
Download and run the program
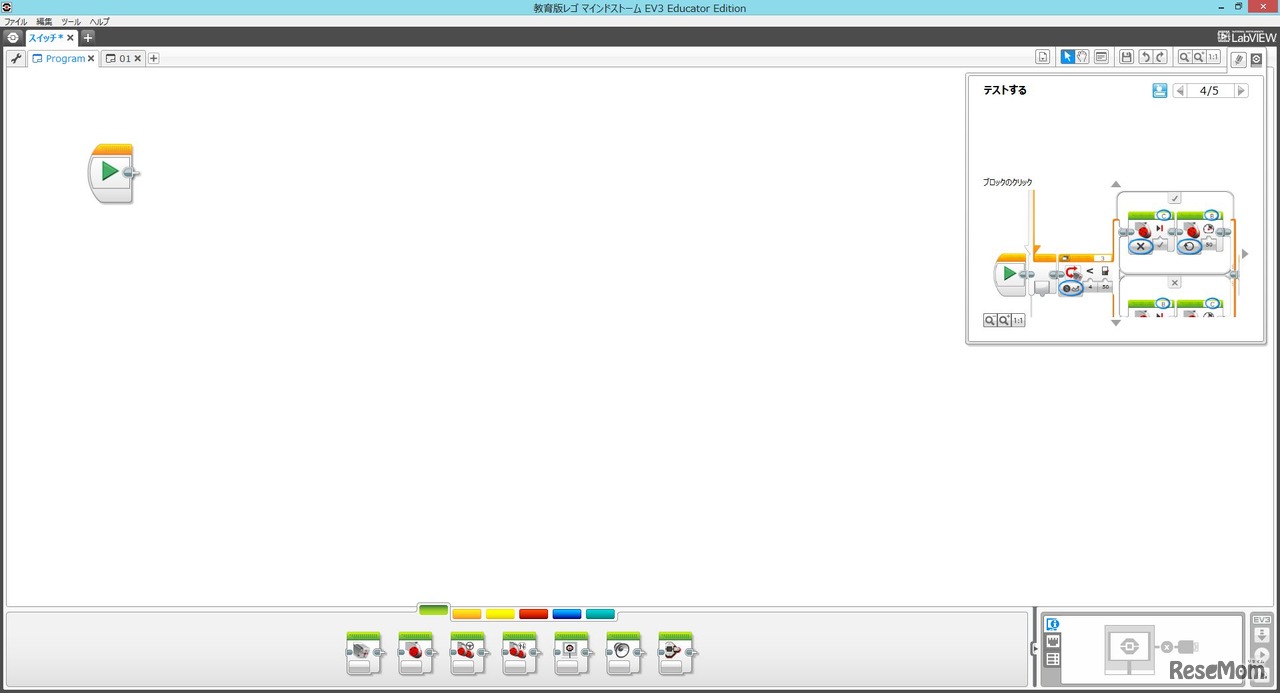coord(1262,653)
